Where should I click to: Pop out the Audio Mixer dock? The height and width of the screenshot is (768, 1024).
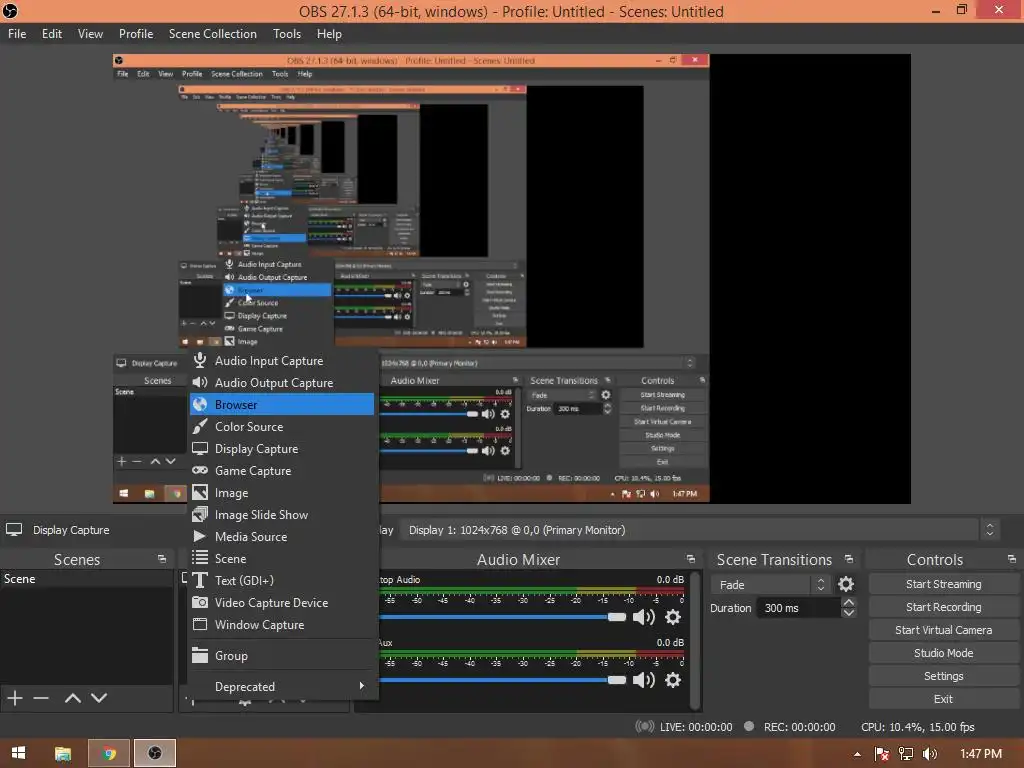(691, 559)
